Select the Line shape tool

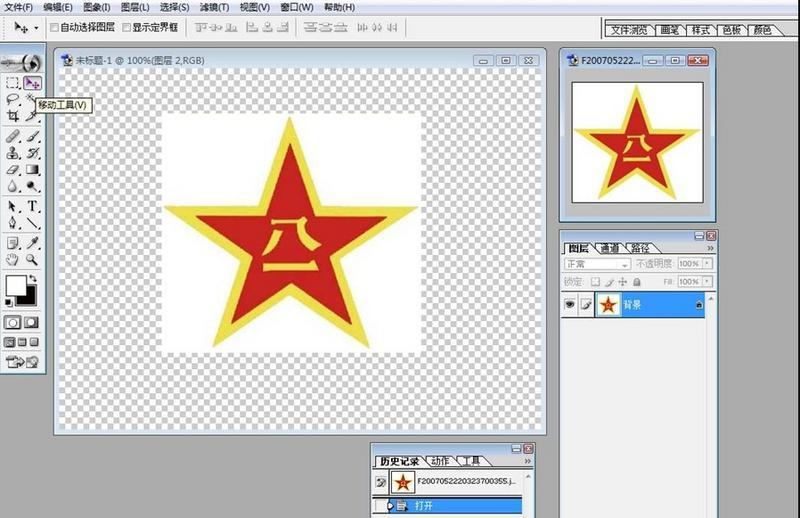(32, 223)
